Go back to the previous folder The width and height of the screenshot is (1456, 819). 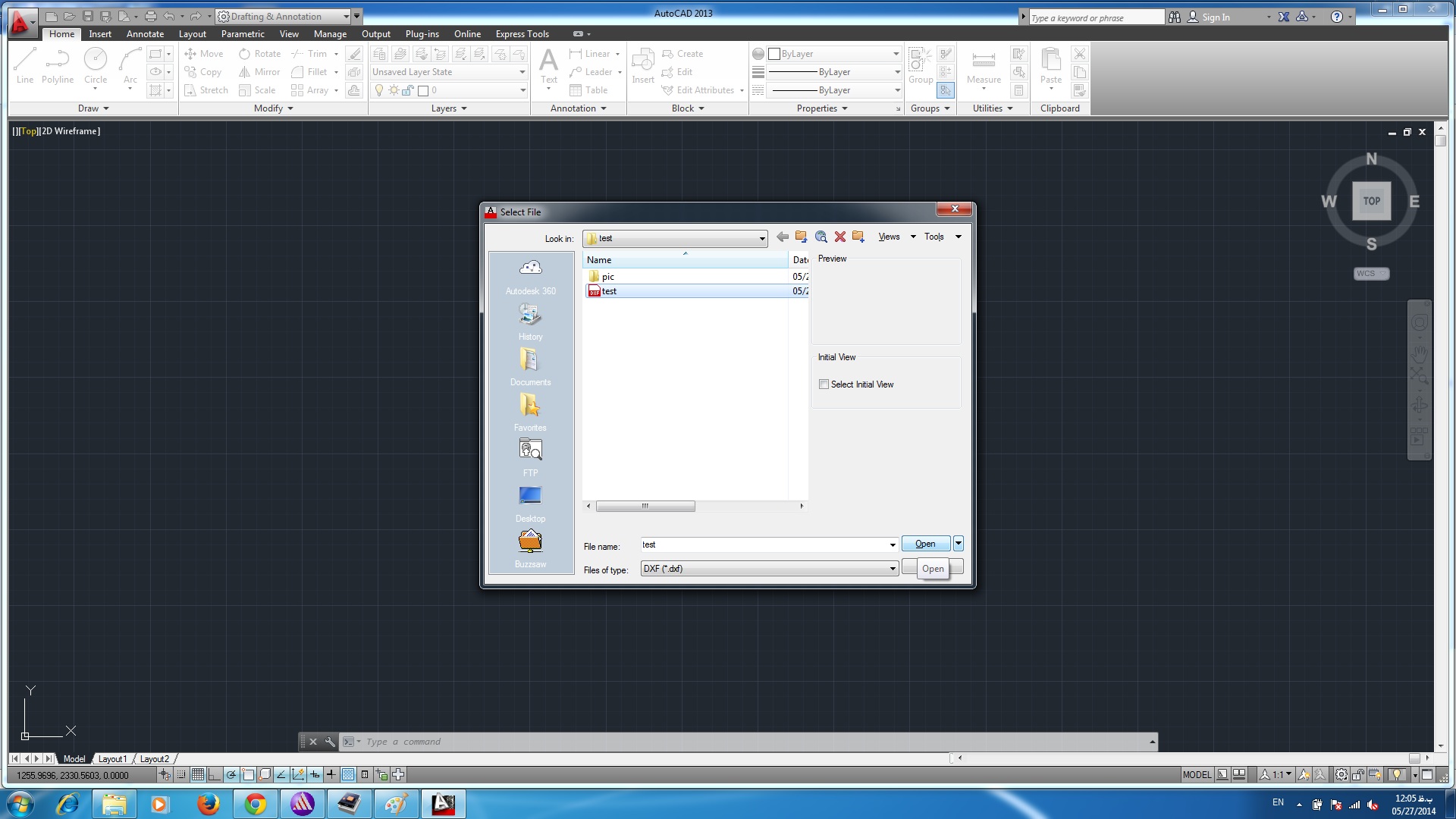tap(782, 237)
